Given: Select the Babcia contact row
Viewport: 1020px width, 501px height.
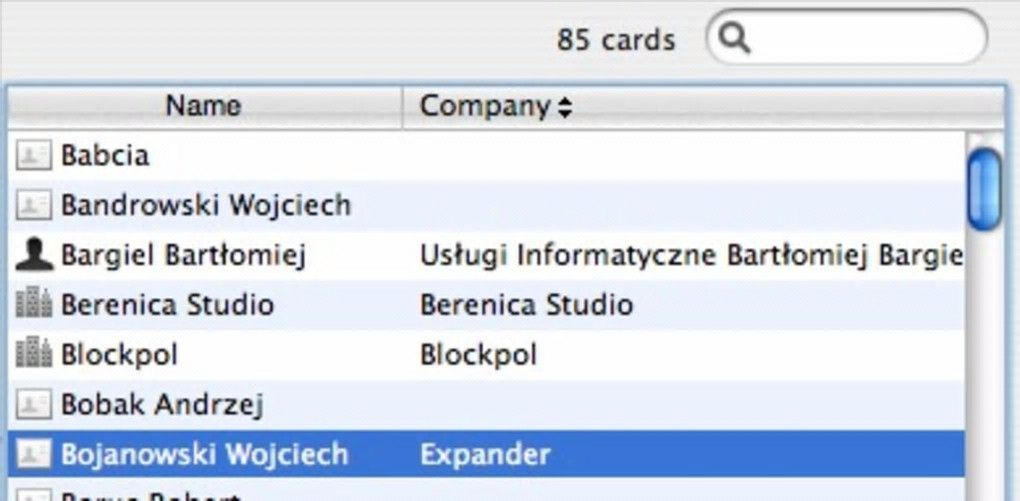Looking at the screenshot, I should pos(105,155).
